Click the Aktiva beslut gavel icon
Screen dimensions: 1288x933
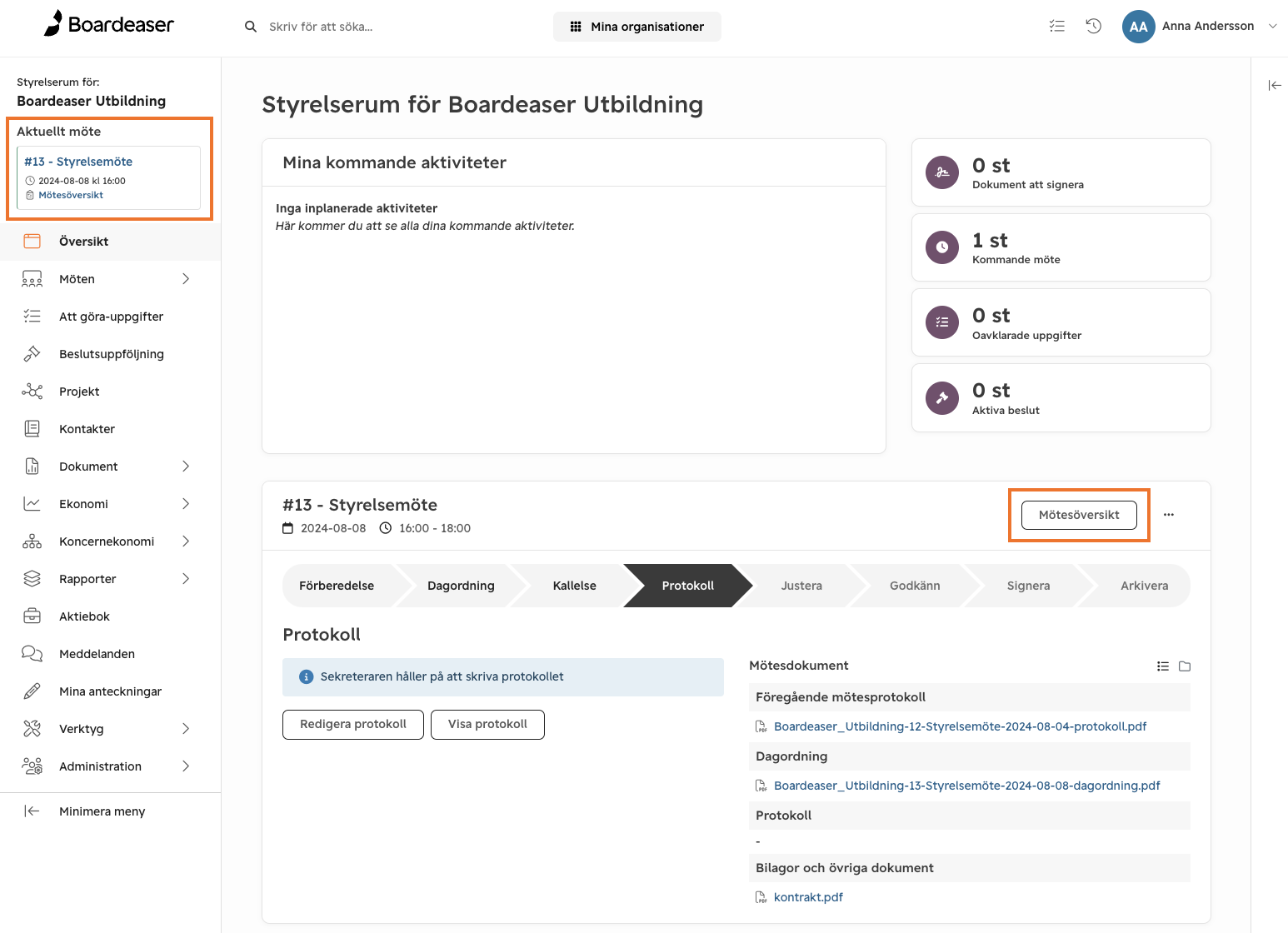pos(942,398)
